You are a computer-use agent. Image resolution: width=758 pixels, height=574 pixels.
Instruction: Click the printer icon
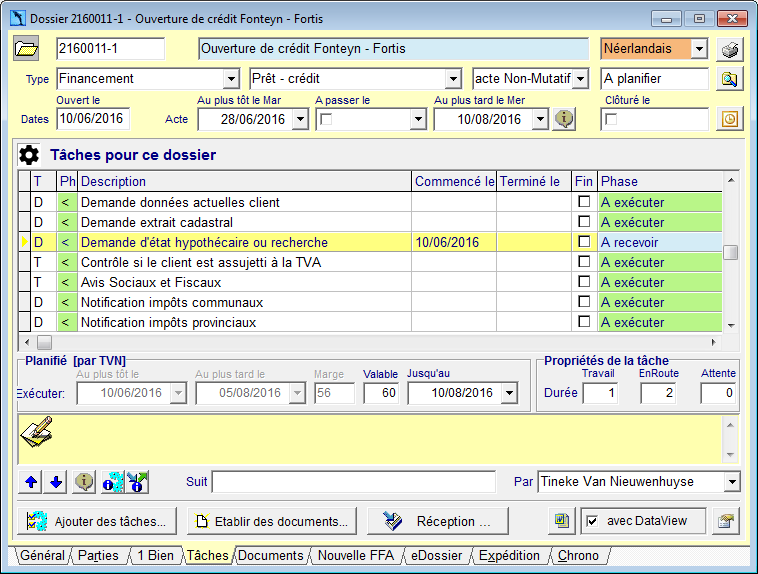point(729,49)
